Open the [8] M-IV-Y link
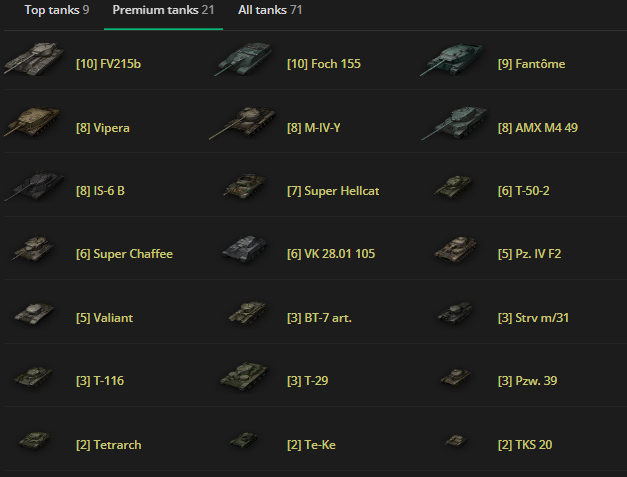627x477 pixels. 314,128
